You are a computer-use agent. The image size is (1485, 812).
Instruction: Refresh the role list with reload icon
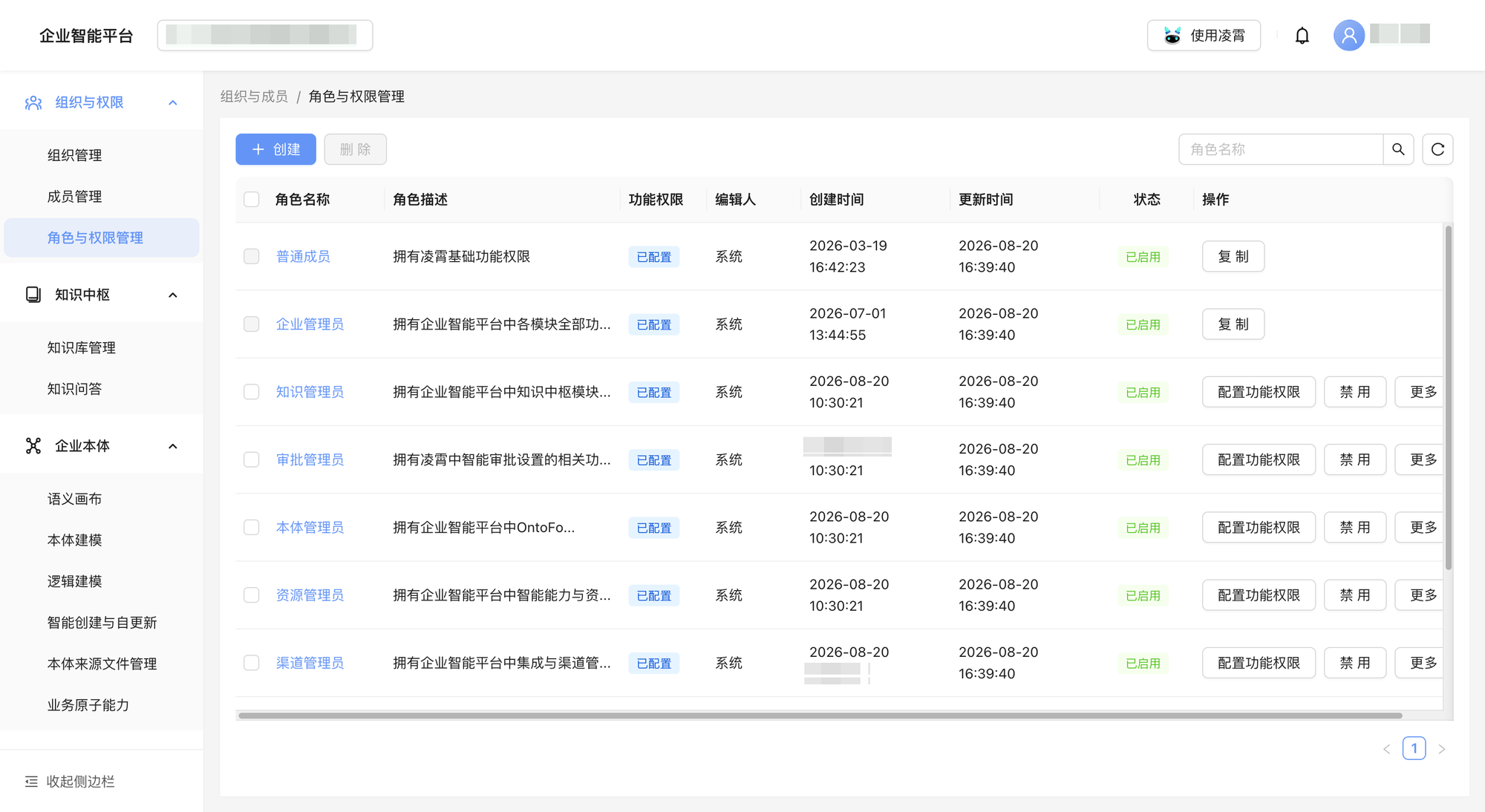point(1437,149)
